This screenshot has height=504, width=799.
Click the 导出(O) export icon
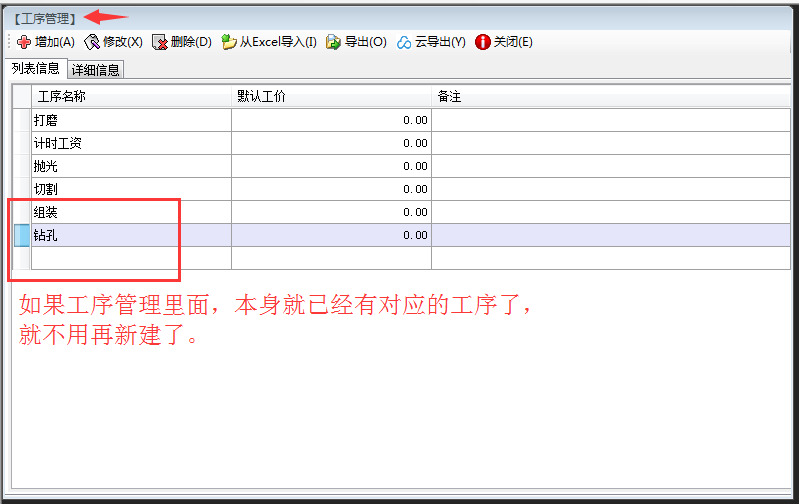click(333, 42)
